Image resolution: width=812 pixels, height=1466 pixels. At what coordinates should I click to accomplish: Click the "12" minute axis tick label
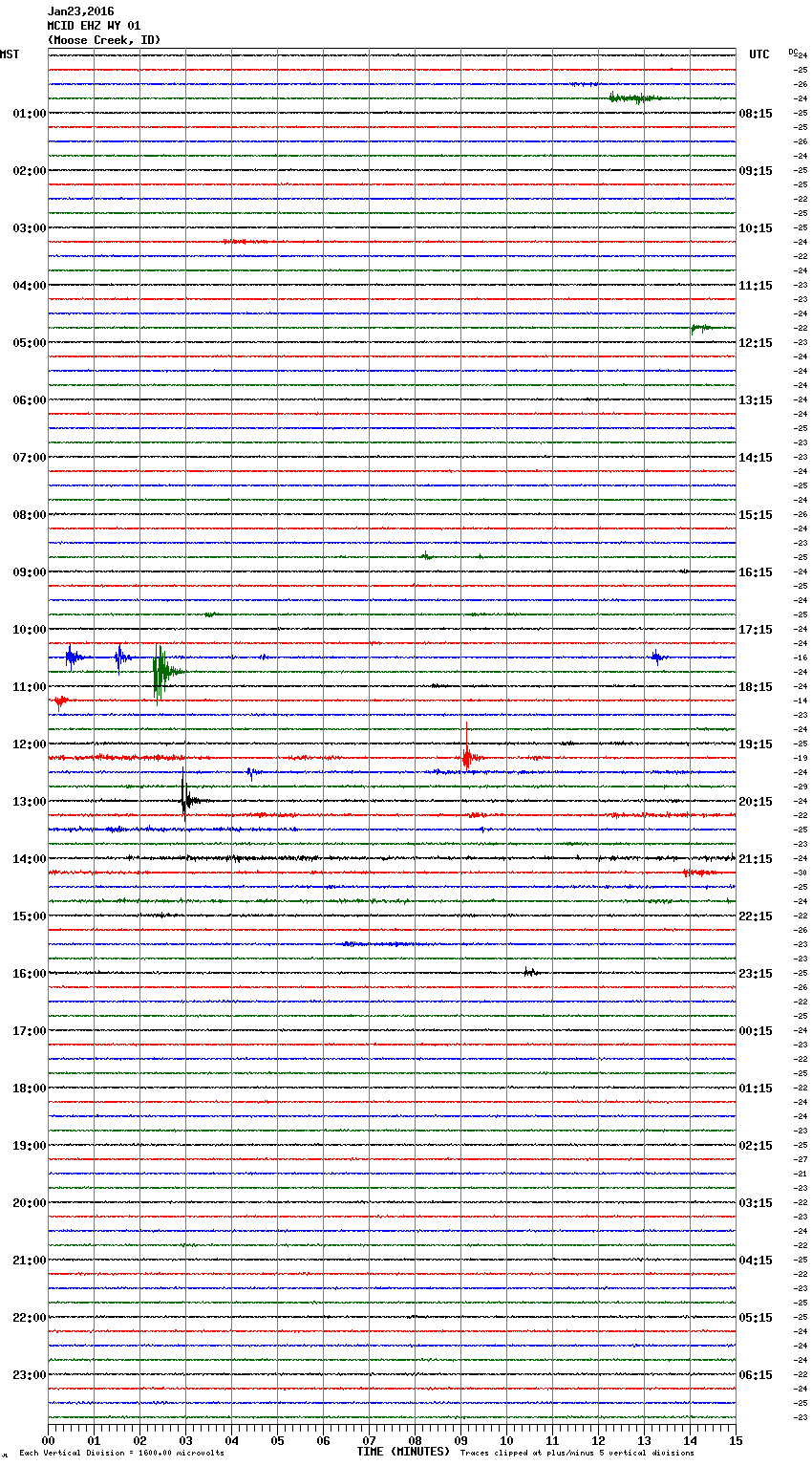(x=598, y=1440)
